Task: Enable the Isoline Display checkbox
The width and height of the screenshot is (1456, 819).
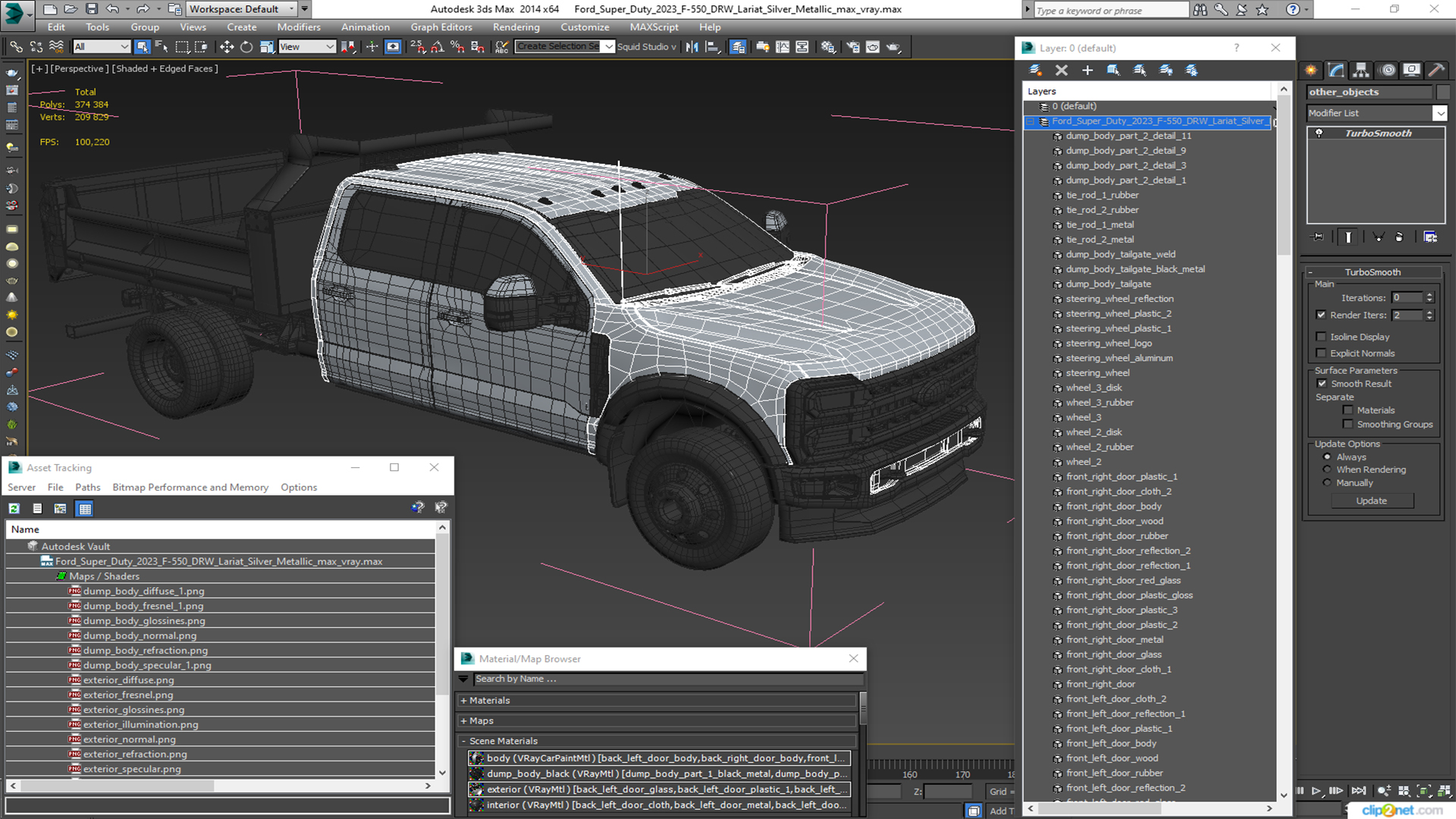Action: tap(1321, 337)
